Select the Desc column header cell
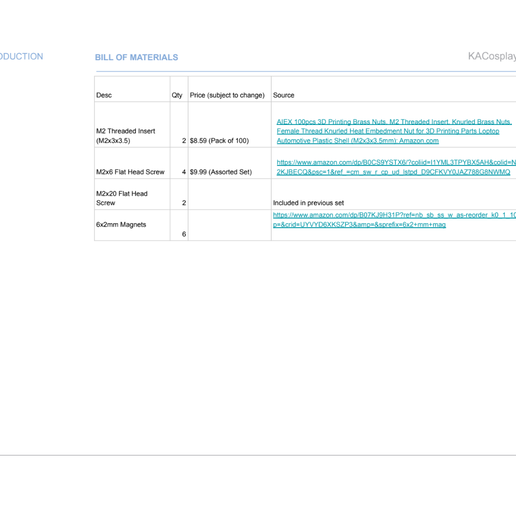 pos(132,89)
